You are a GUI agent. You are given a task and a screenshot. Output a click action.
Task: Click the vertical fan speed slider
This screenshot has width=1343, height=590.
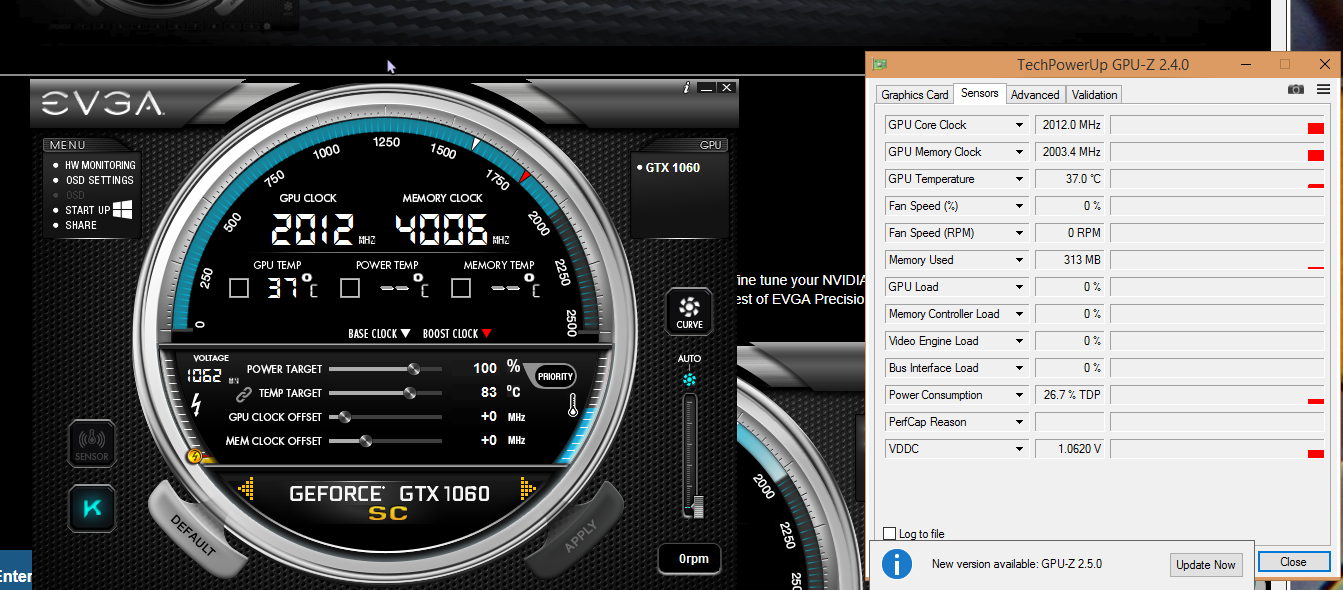tap(690, 455)
